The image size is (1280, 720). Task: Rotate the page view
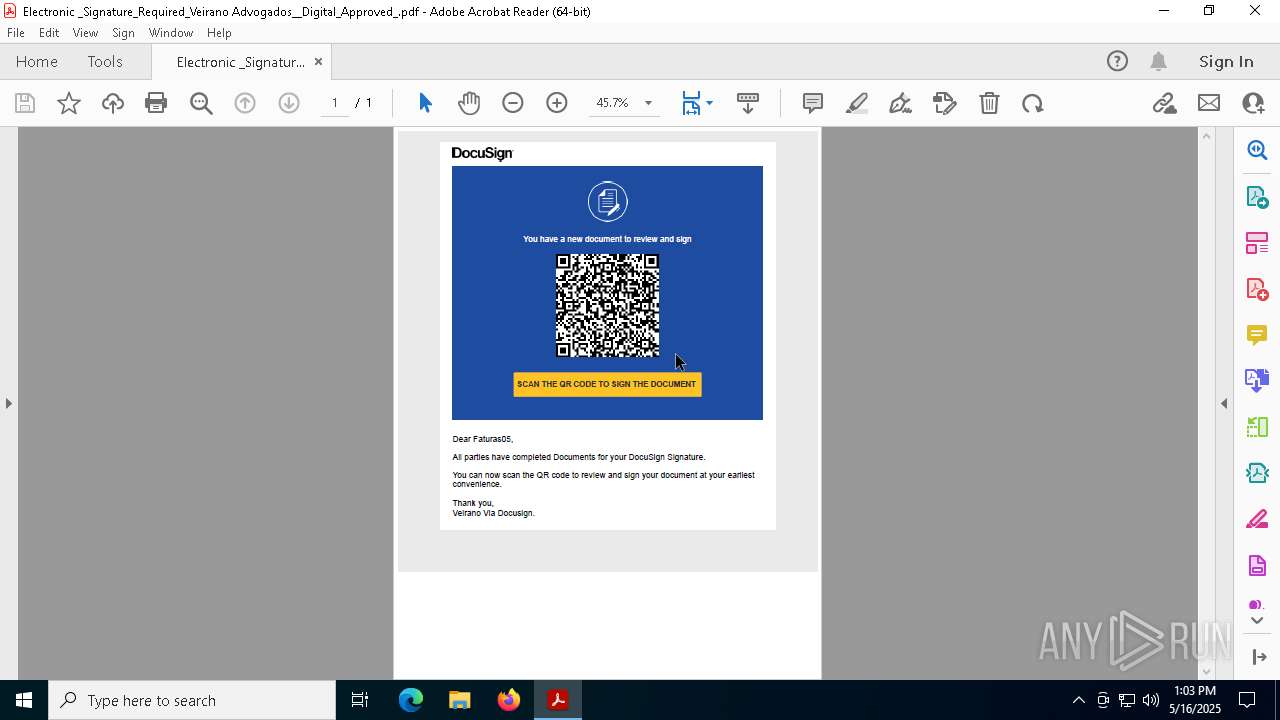coord(1033,103)
